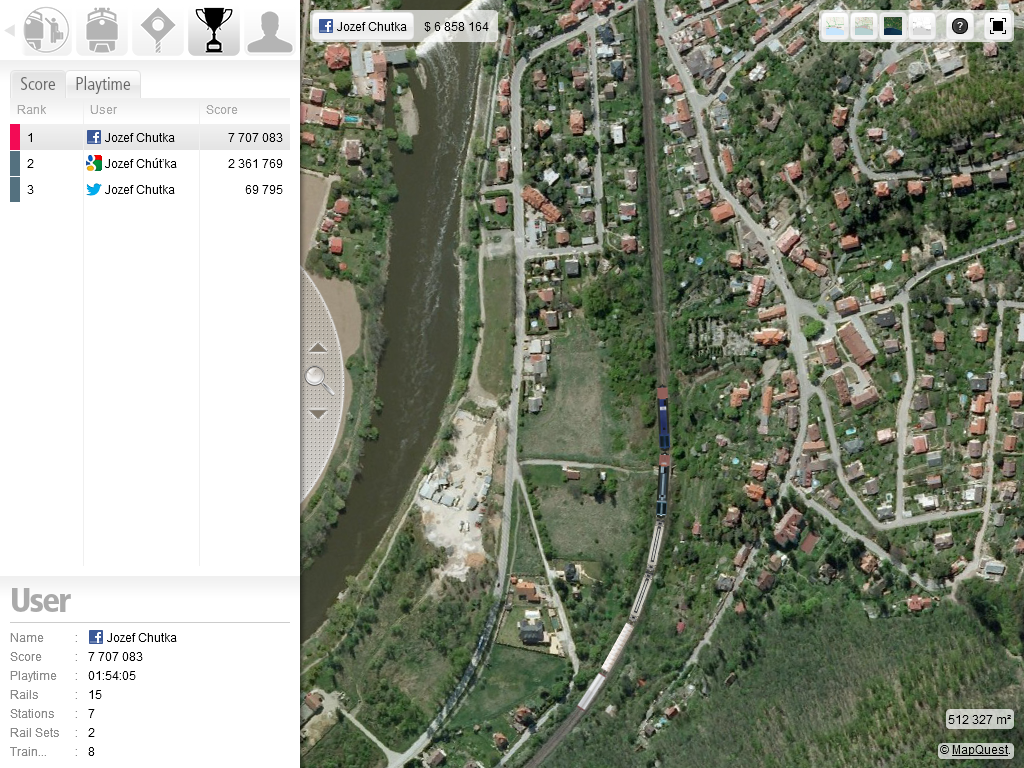The width and height of the screenshot is (1024, 768).
Task: Collapse the left side panel arrow
Action: [10, 30]
